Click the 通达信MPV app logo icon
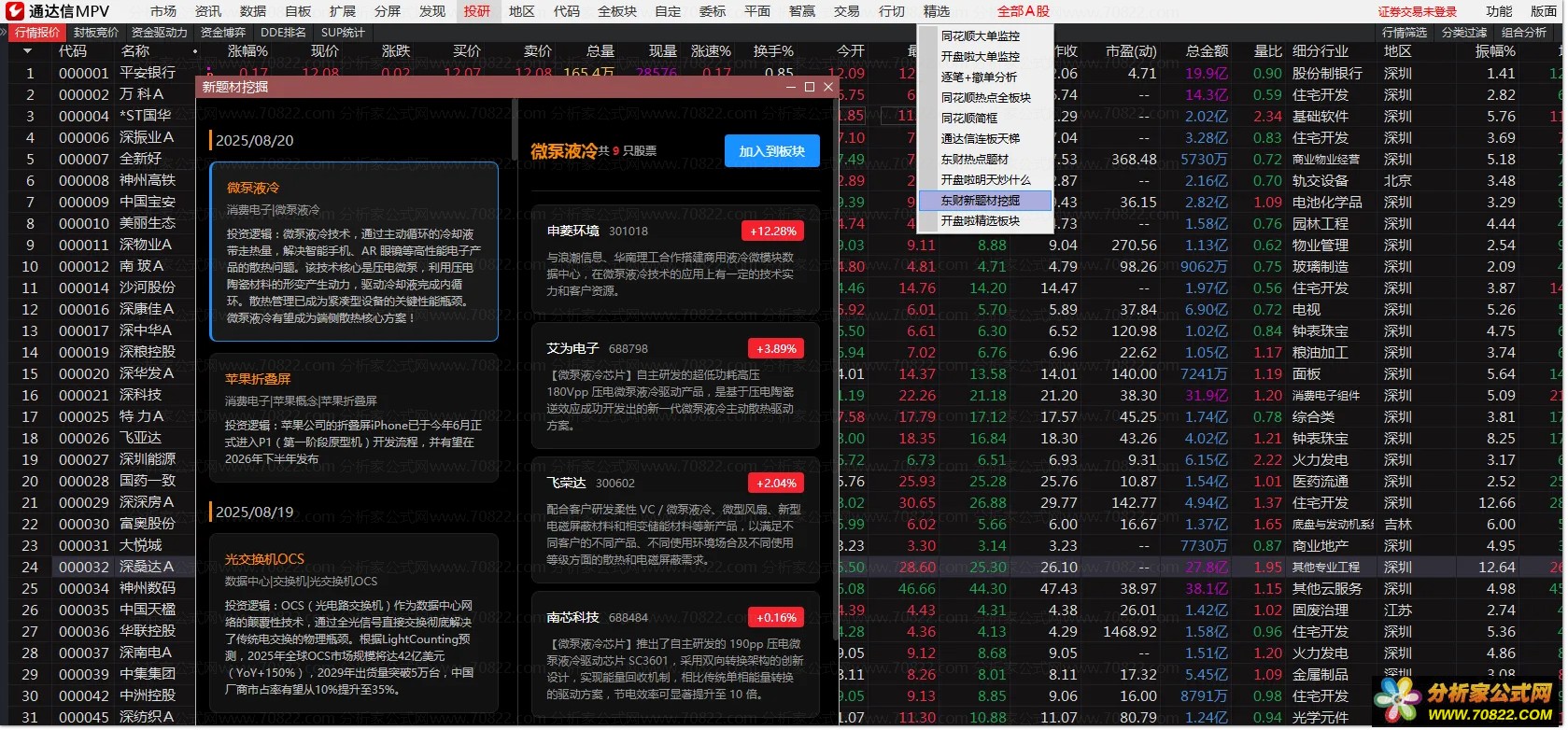Viewport: 1568px width, 730px height. click(x=16, y=11)
